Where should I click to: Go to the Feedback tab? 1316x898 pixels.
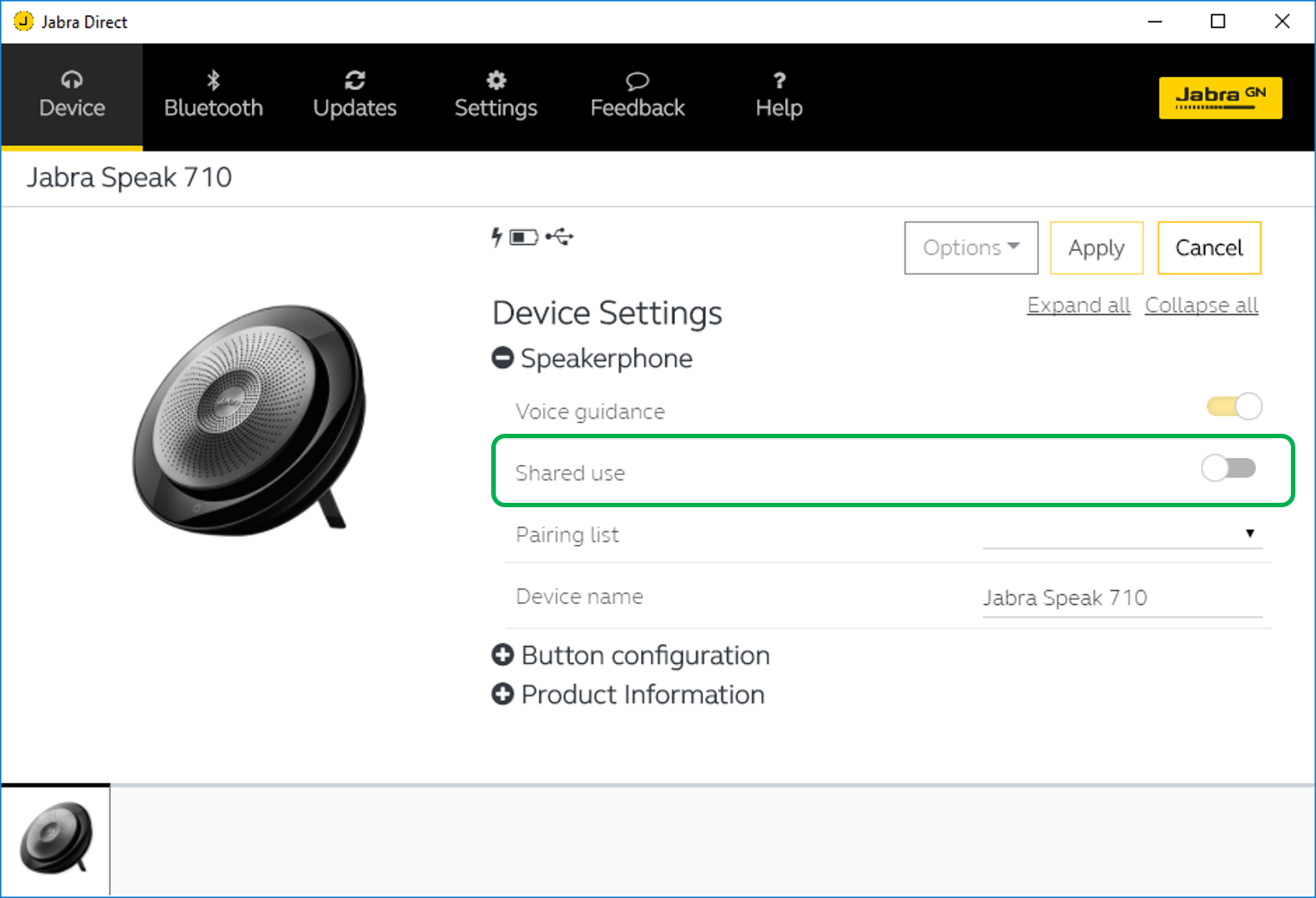point(636,96)
